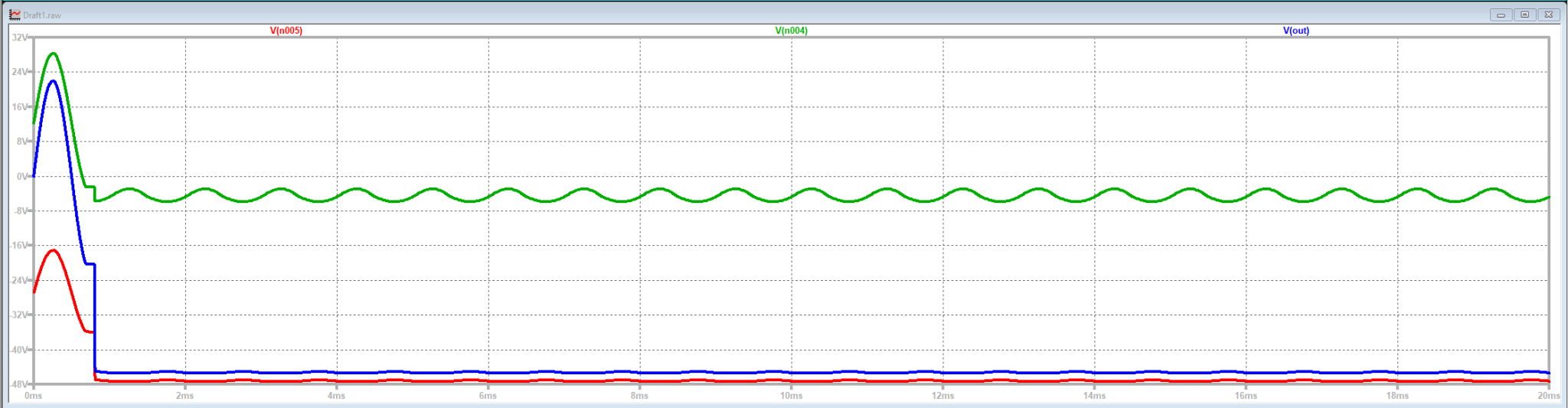Click the 4ms time axis label
This screenshot has height=408, width=1568.
pos(337,396)
